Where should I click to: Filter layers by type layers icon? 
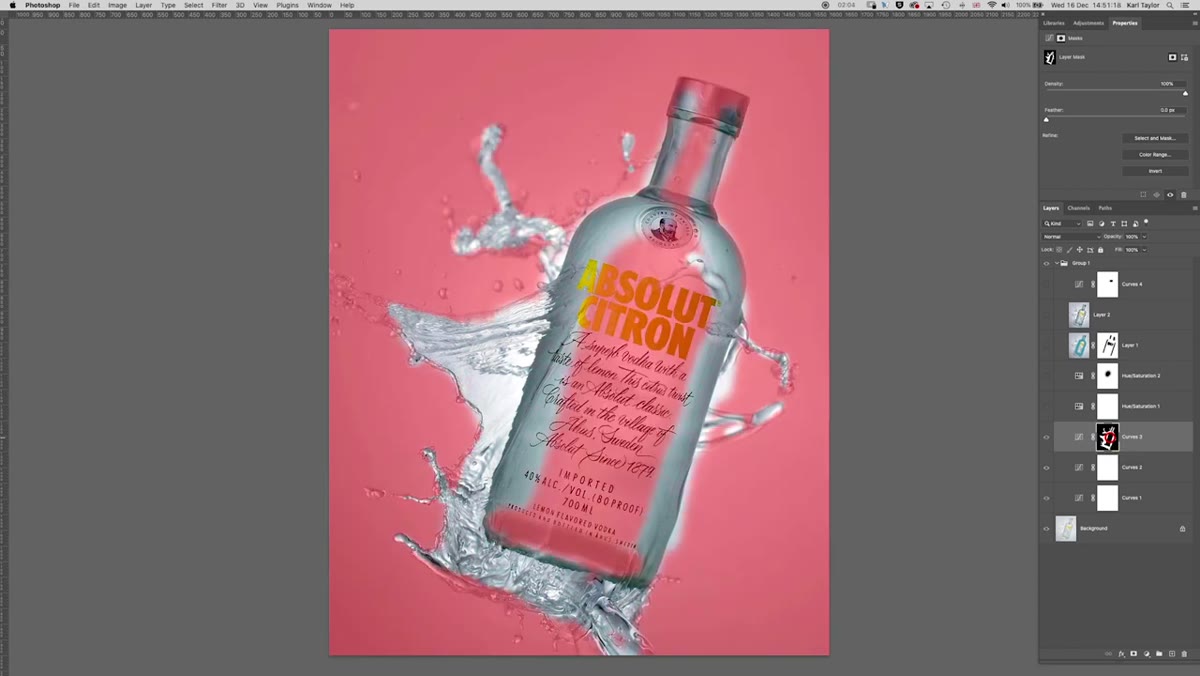tap(1113, 224)
